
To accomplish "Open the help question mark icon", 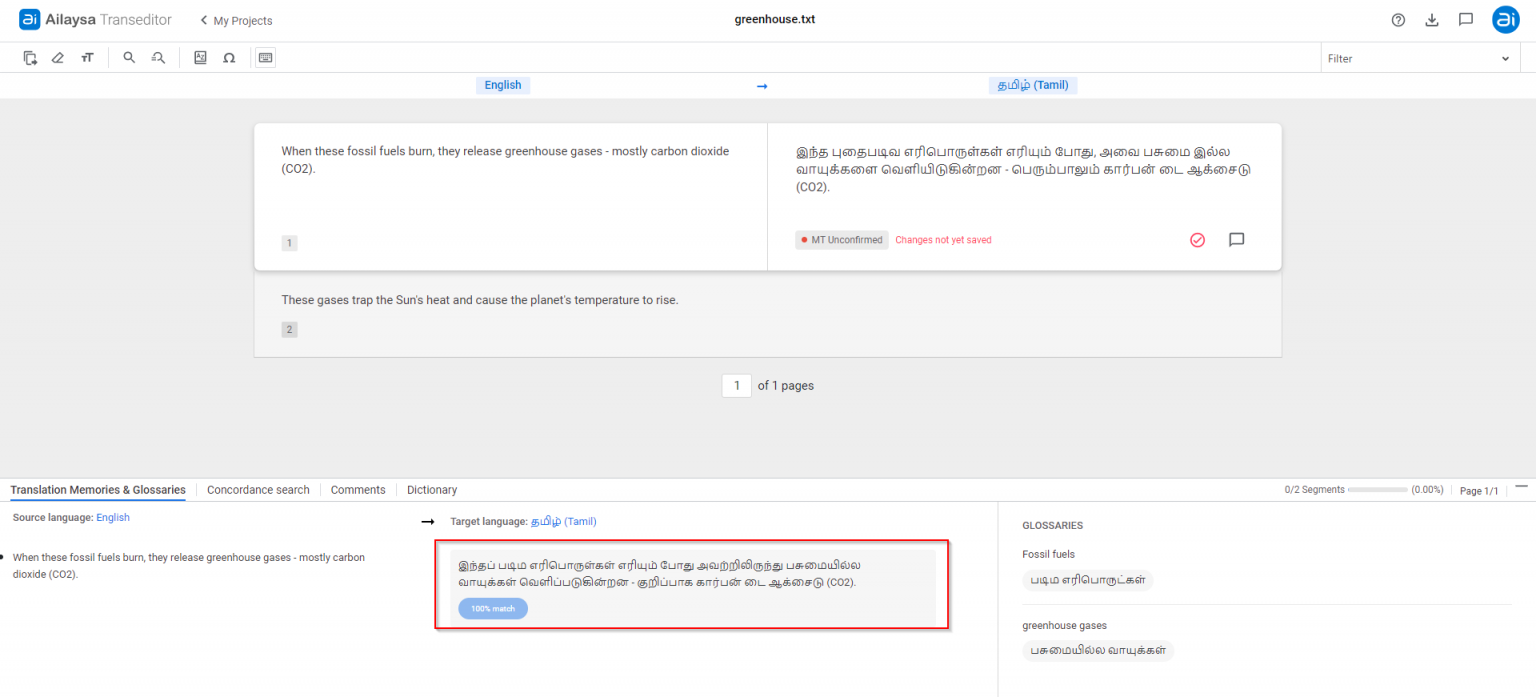I will (1397, 19).
